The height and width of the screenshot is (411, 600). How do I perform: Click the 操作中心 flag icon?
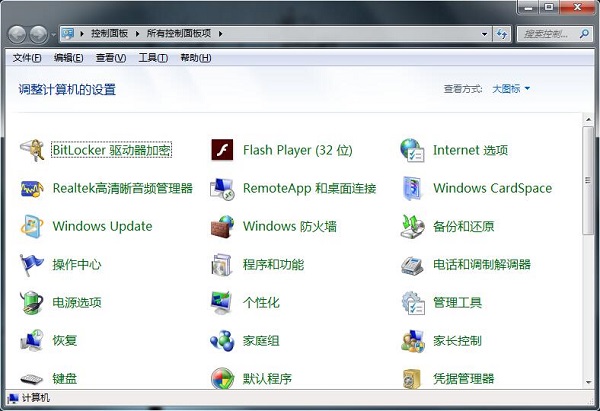coord(31,264)
